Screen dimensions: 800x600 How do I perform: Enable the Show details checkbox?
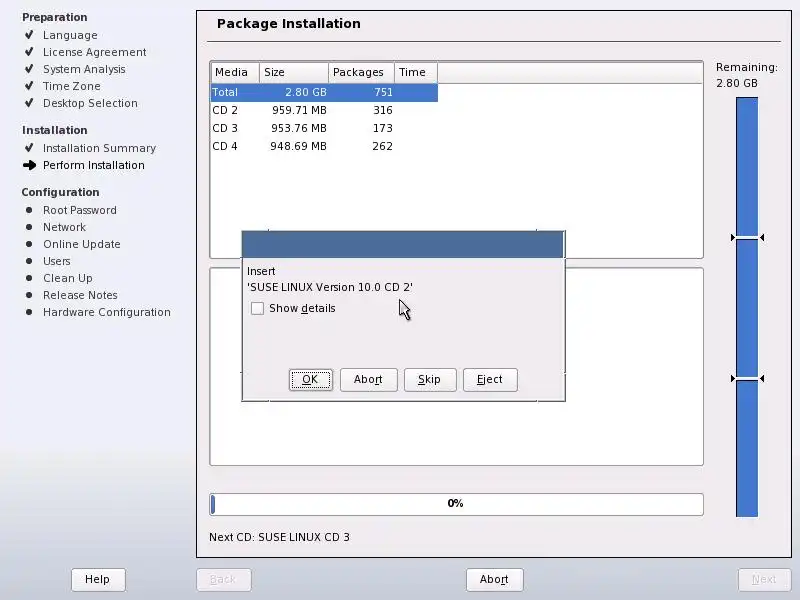pos(257,308)
